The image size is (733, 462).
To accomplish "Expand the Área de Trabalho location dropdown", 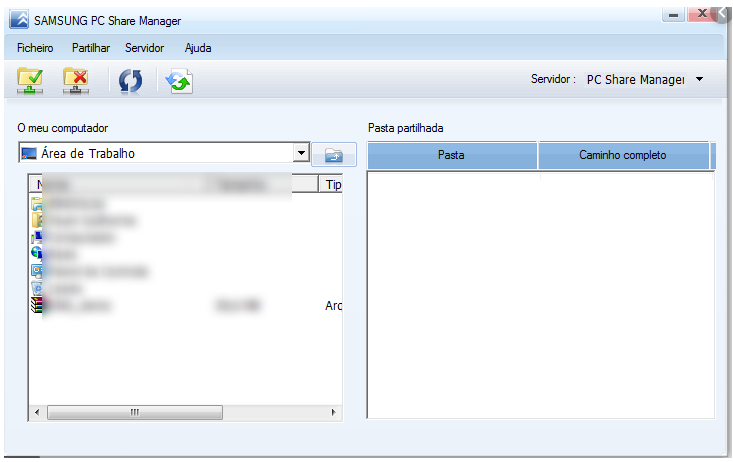I will pyautogui.click(x=301, y=152).
